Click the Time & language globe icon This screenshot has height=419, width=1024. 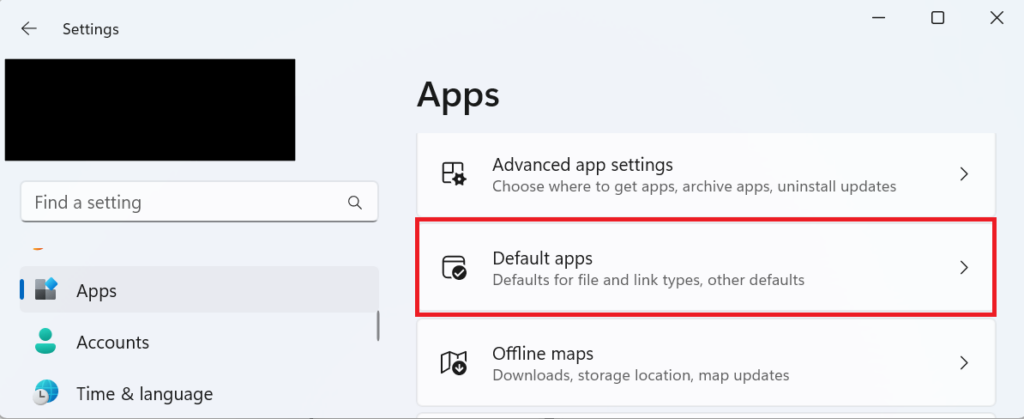click(46, 393)
